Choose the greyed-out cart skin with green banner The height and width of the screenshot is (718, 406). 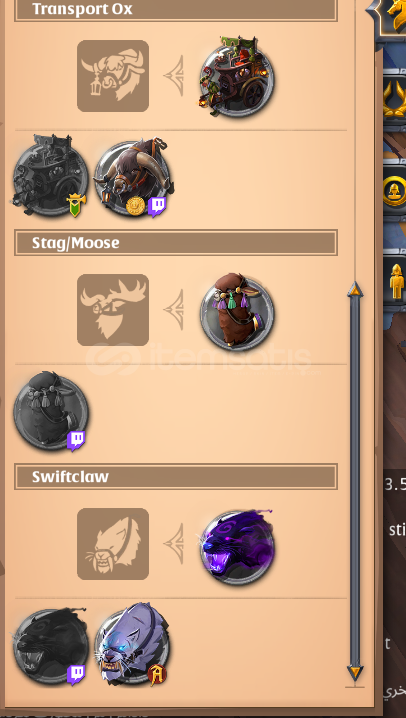50,176
